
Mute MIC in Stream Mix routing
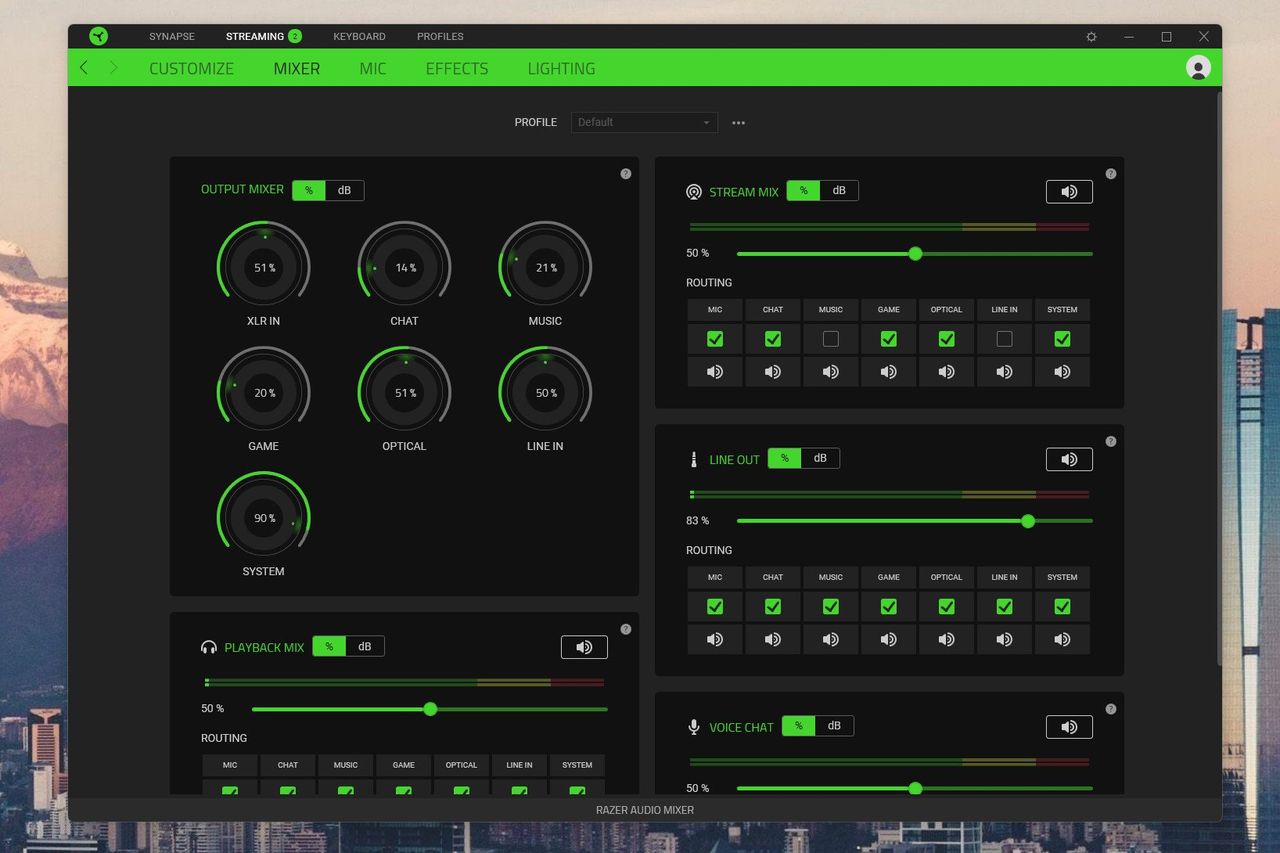coord(715,372)
